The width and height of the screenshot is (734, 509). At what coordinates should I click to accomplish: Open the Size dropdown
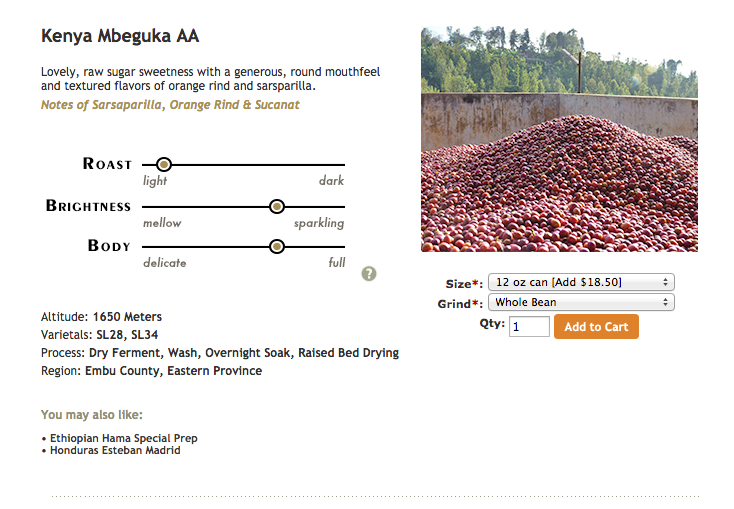coord(581,282)
